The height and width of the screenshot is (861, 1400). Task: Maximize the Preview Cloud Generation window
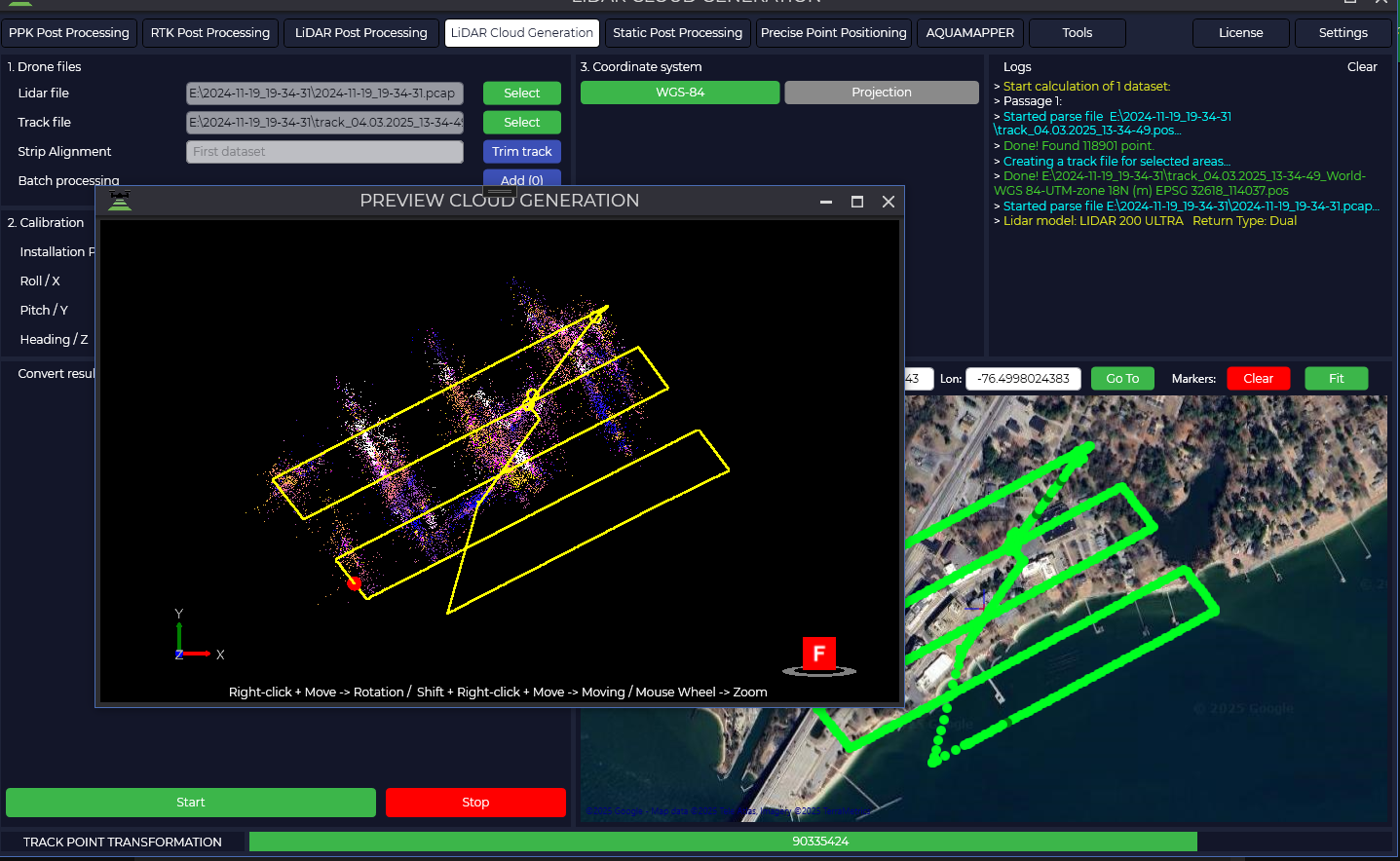[x=857, y=202]
